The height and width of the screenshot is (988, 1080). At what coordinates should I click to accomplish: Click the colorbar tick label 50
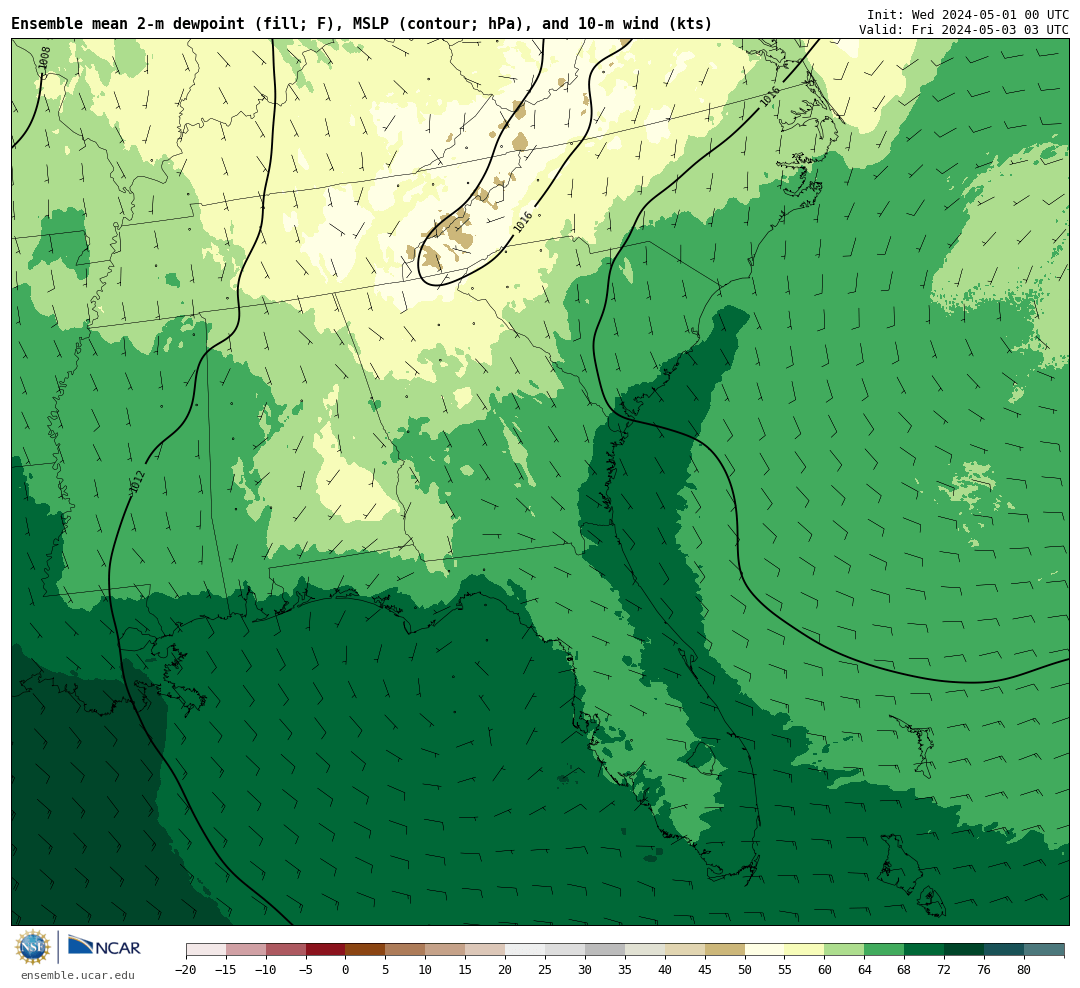tap(745, 970)
